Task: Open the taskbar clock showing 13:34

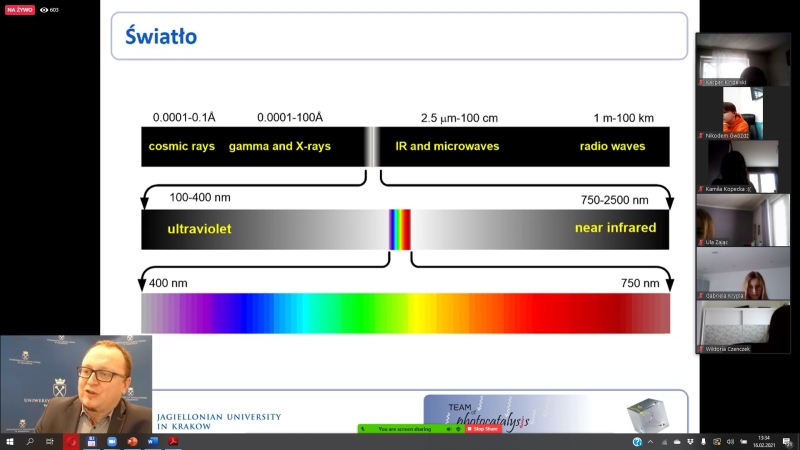Action: click(x=764, y=442)
